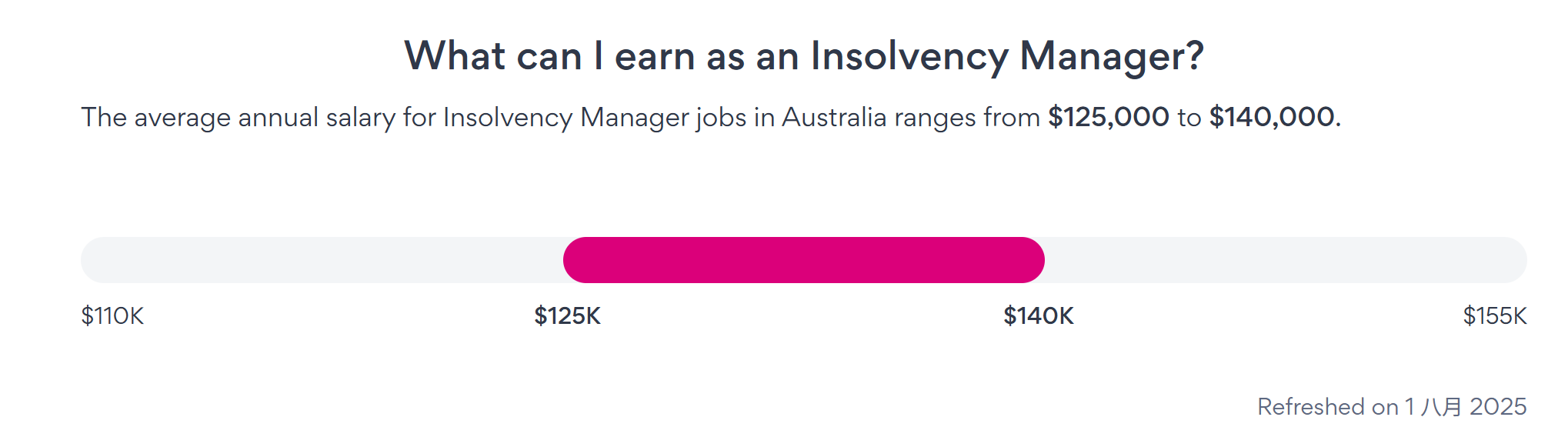Click the gray bar segment right of the pink range
Screen dimensions: 1568x437
point(1285,260)
